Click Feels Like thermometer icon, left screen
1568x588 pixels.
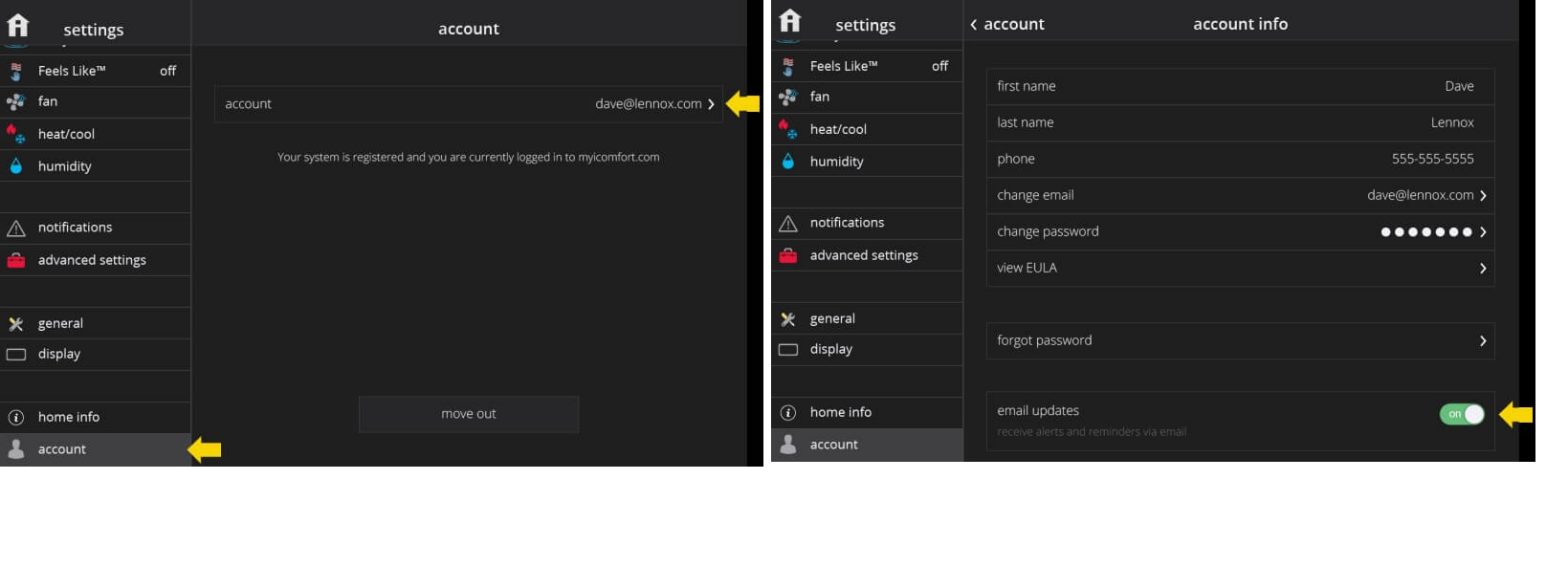15,71
